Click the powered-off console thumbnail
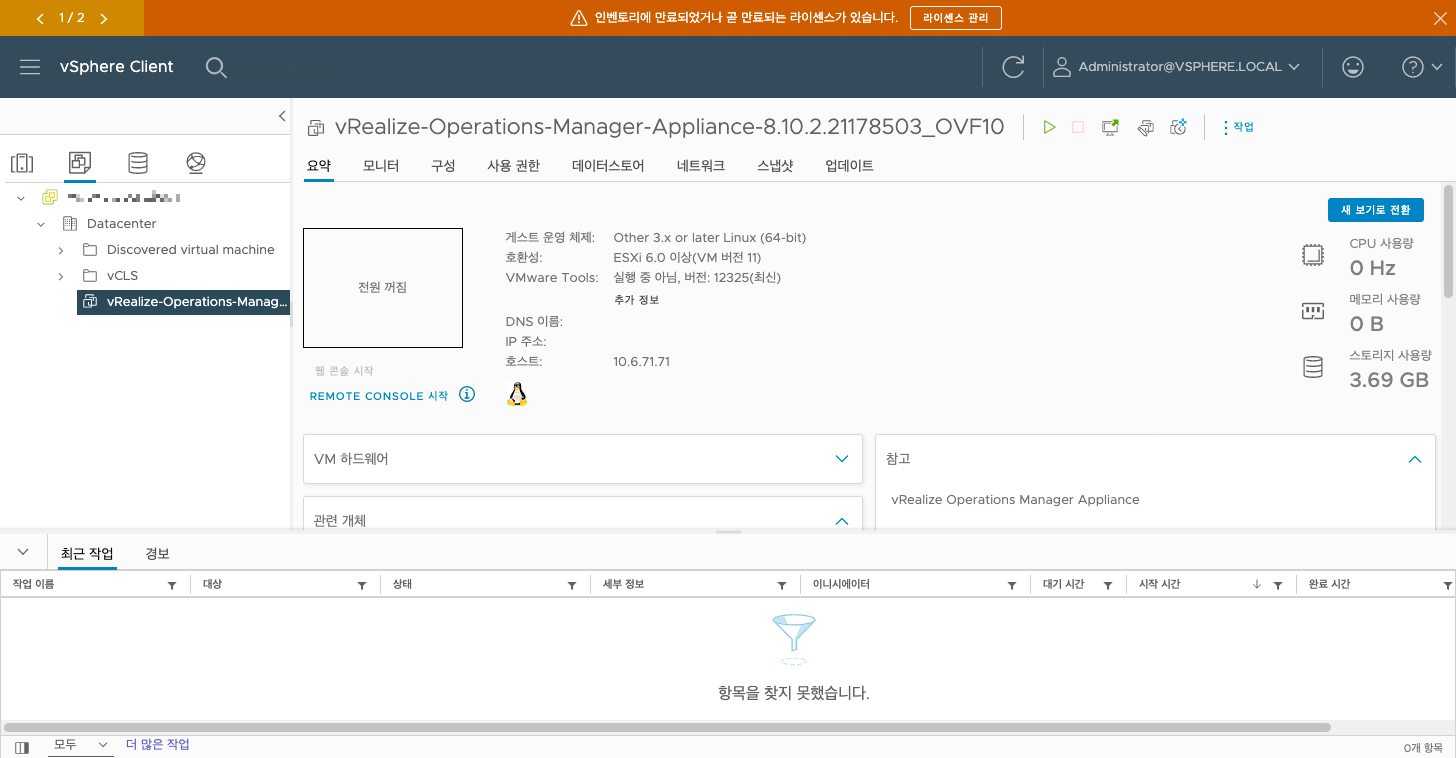This screenshot has width=1456, height=758. 383,288
